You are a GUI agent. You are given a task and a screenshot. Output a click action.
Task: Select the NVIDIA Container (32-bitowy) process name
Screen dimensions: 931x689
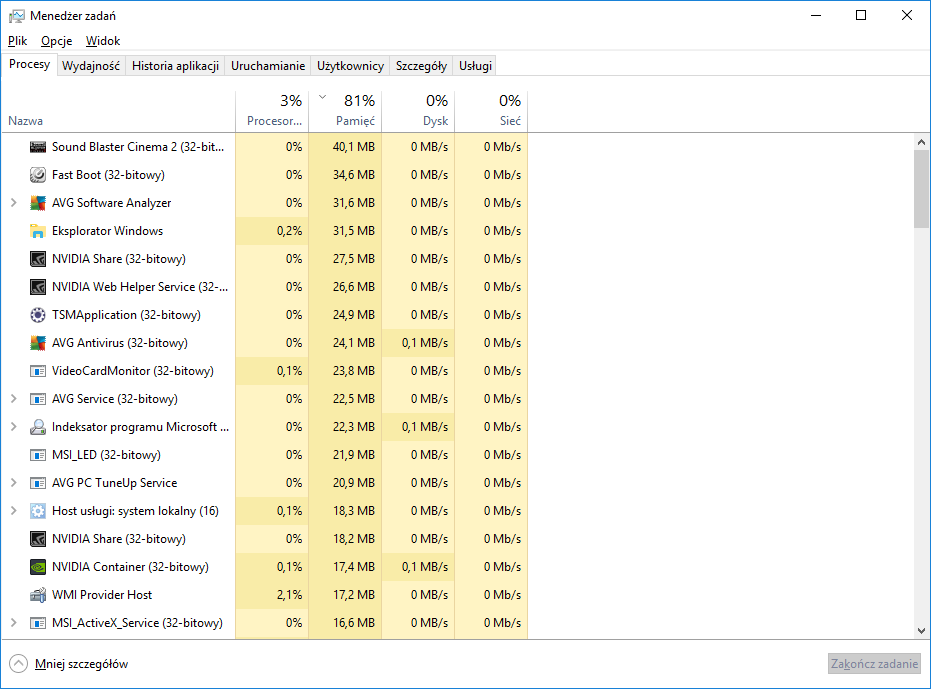pyautogui.click(x=130, y=567)
